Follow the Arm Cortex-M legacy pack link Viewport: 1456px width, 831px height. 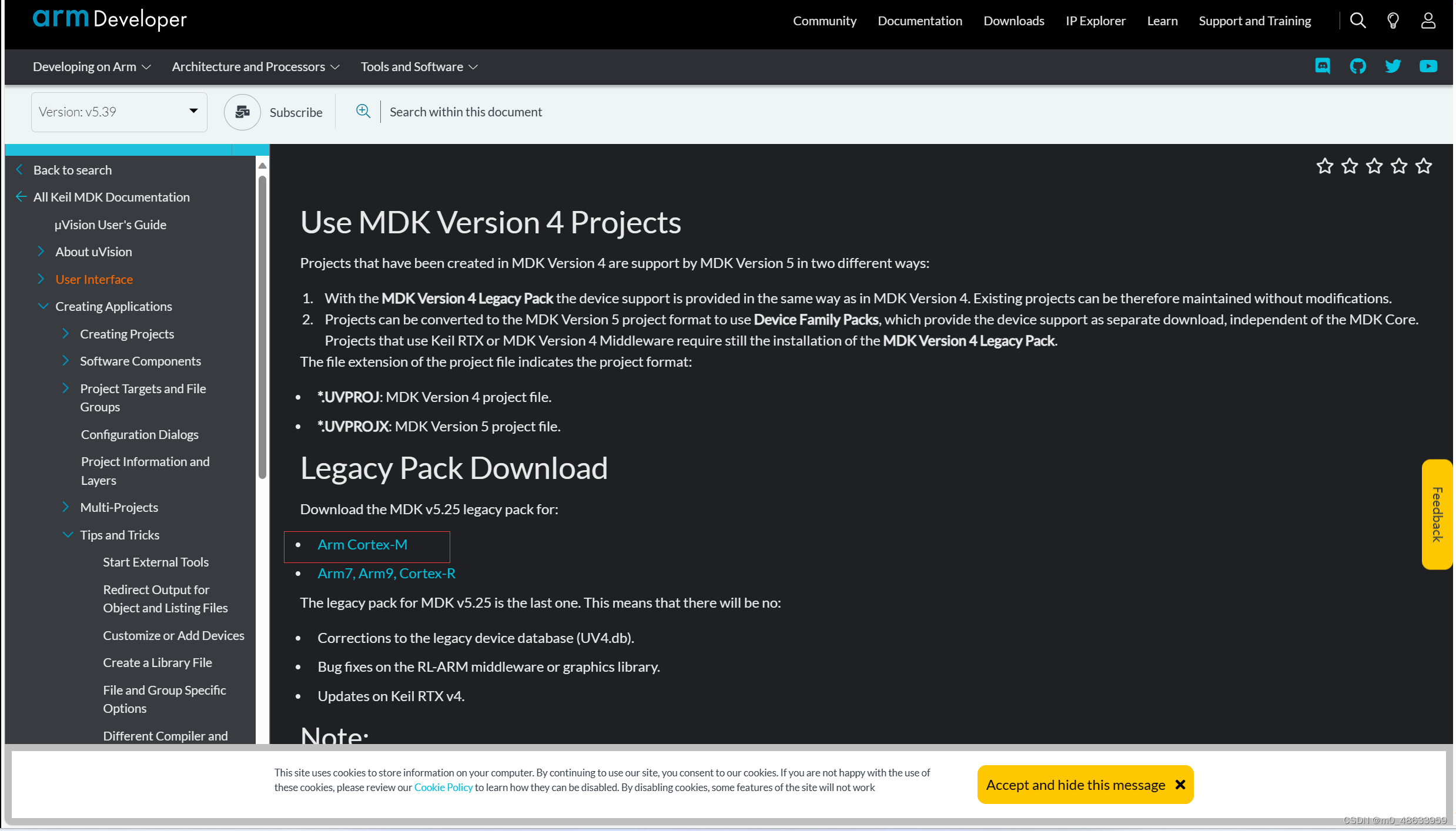point(362,545)
